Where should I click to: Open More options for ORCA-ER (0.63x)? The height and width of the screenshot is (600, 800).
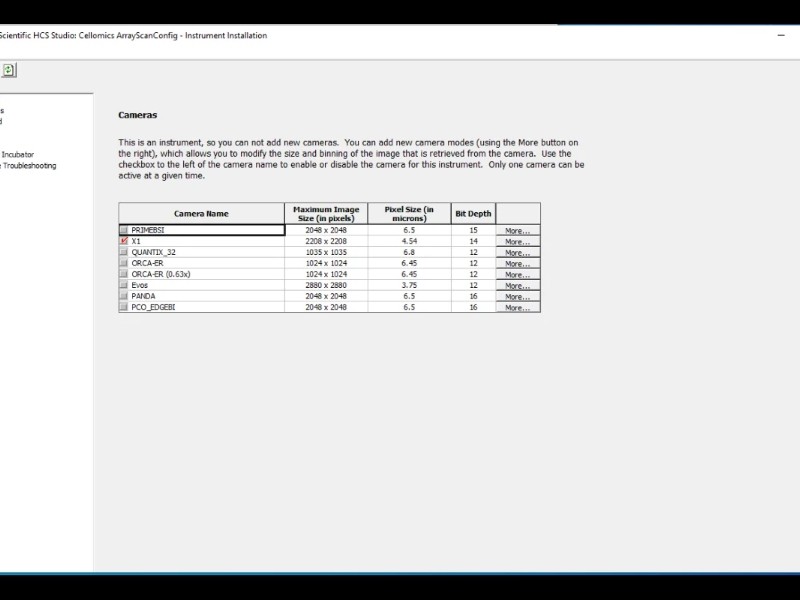518,274
